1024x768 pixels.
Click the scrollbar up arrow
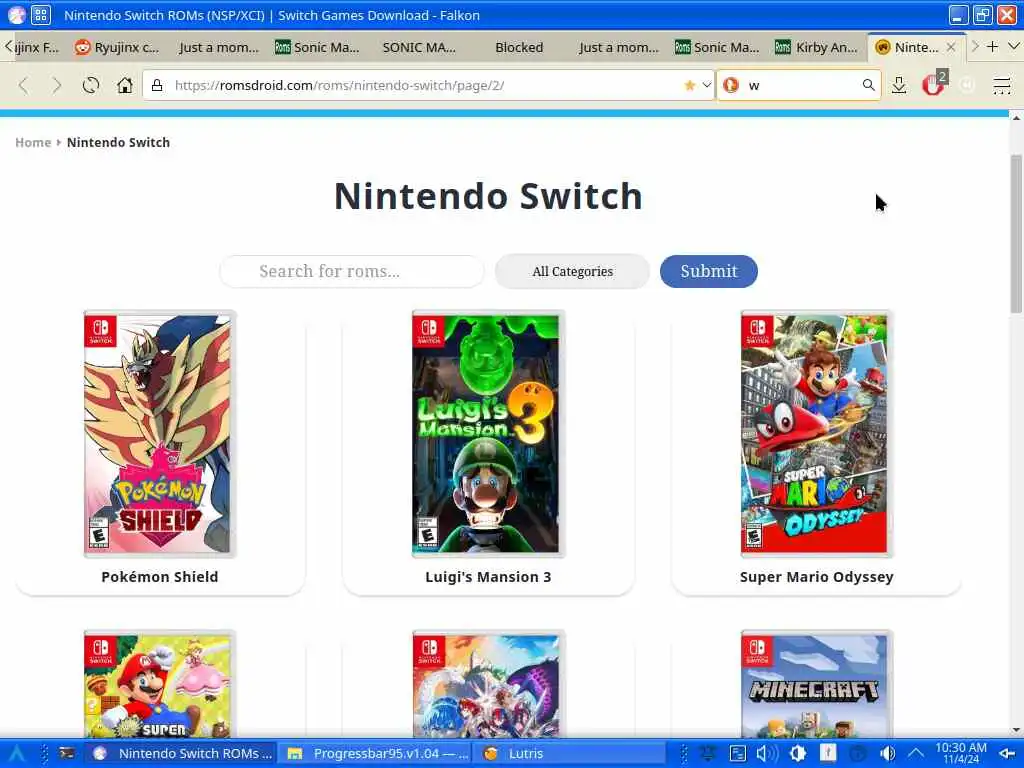(1016, 118)
